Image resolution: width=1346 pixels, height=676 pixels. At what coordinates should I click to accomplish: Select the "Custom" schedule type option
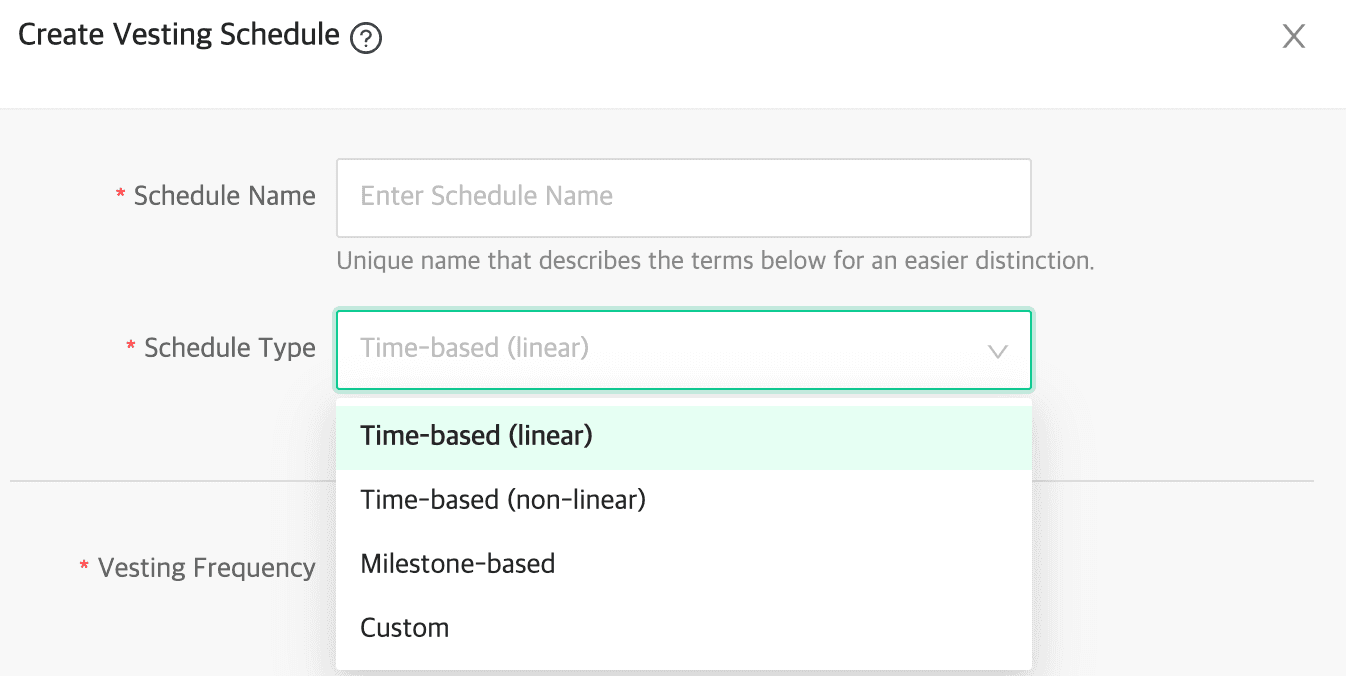405,628
